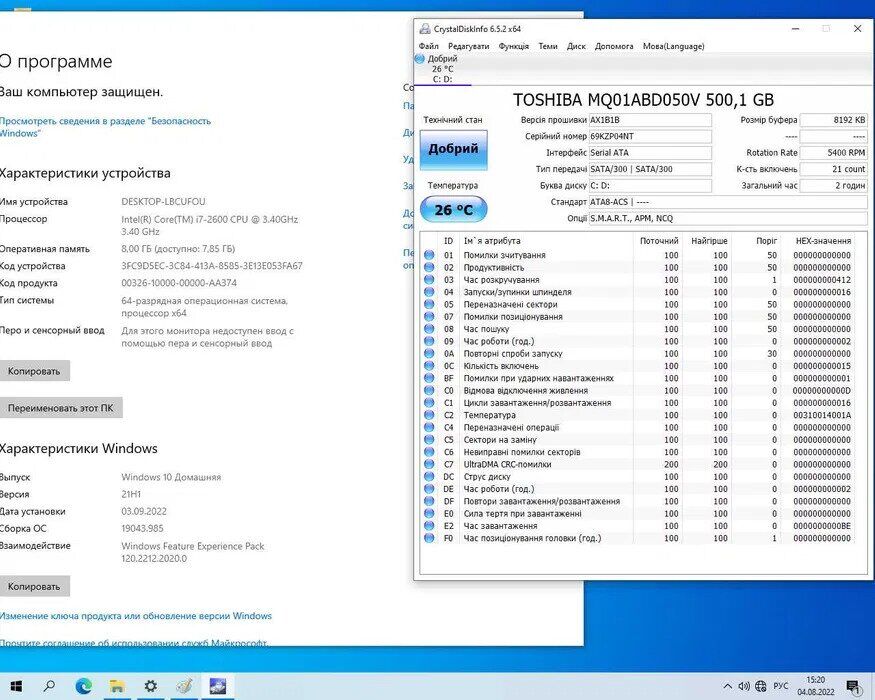Image resolution: width=875 pixels, height=700 pixels.
Task: Open the Безопасность Windows details link
Action: point(105,127)
